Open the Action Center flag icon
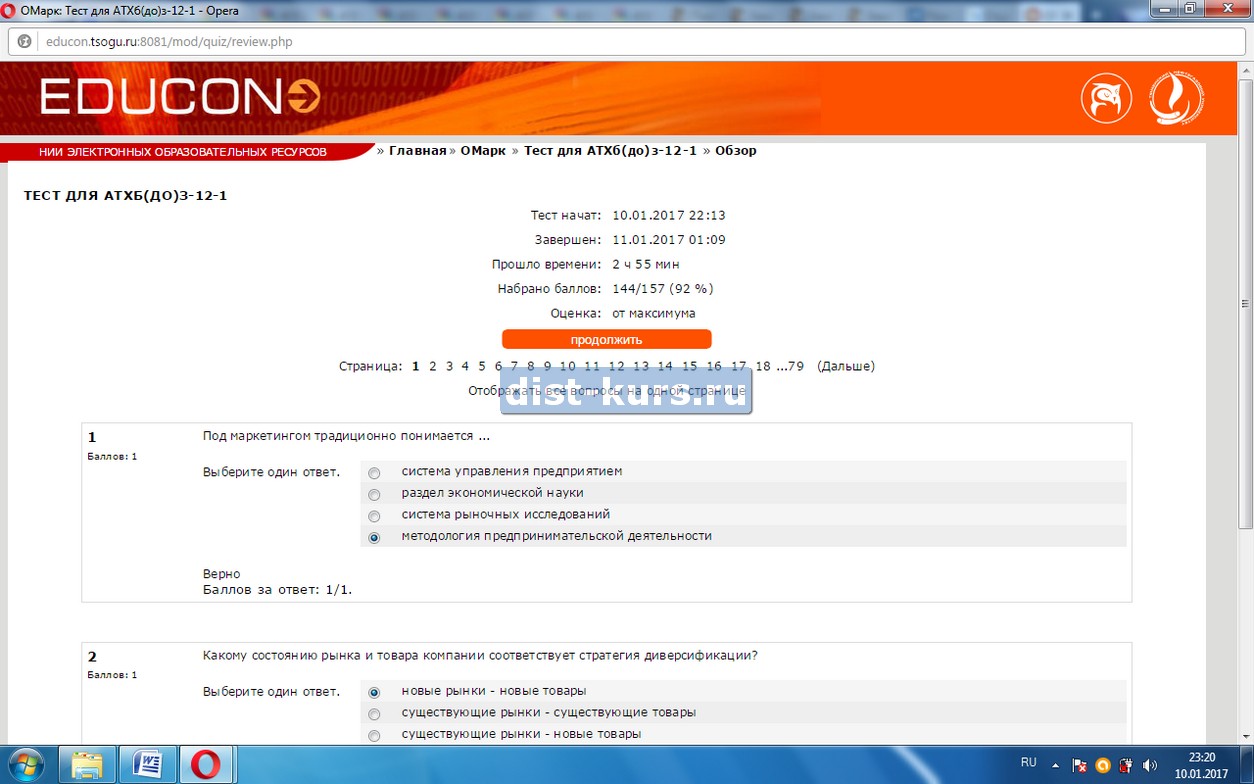The width and height of the screenshot is (1254, 784). (1079, 766)
